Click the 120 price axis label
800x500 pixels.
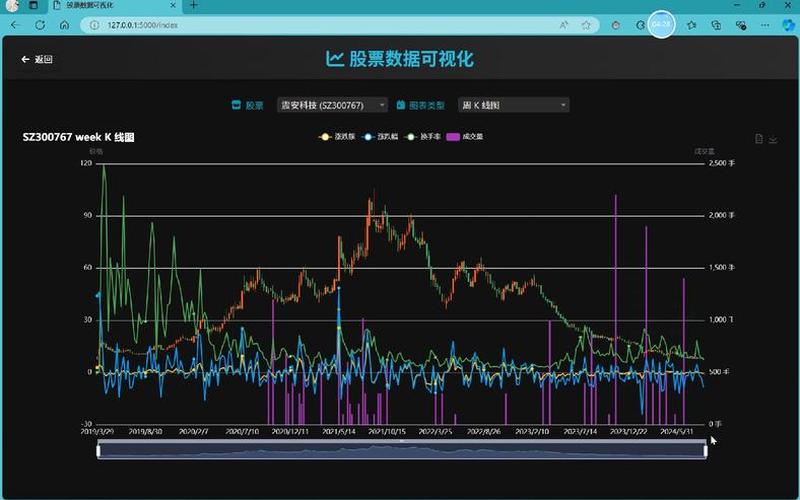(86, 163)
